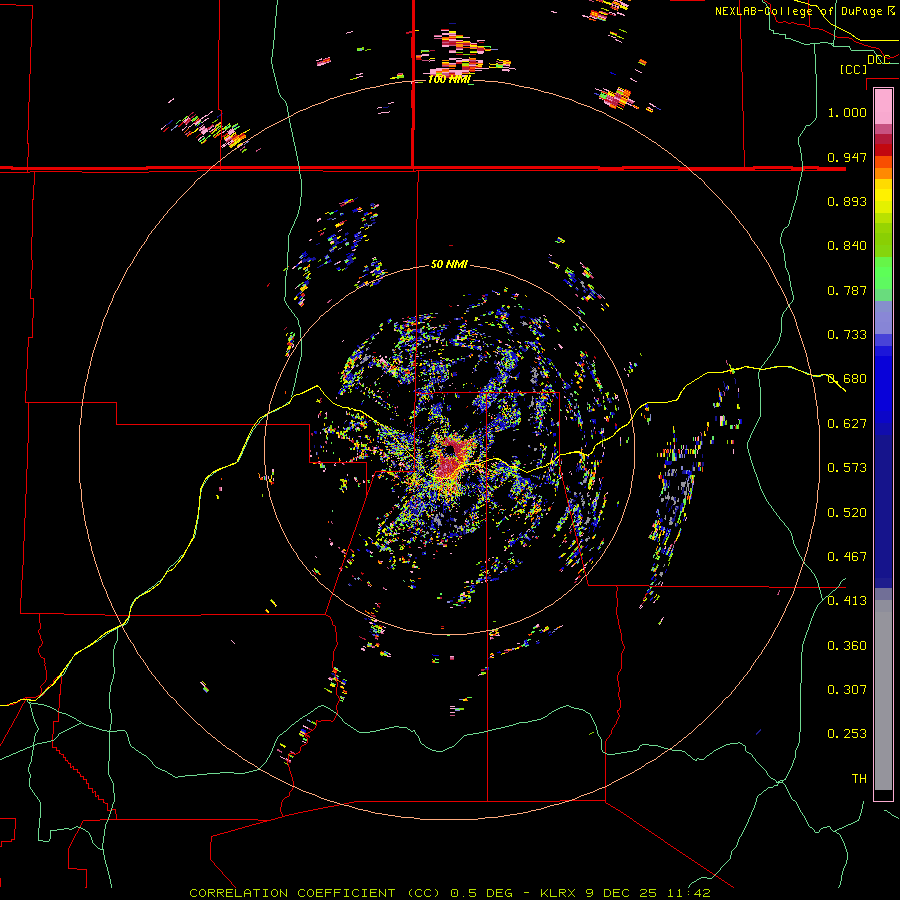Select the 0.520 scale value
The image size is (900, 900).
tap(847, 513)
